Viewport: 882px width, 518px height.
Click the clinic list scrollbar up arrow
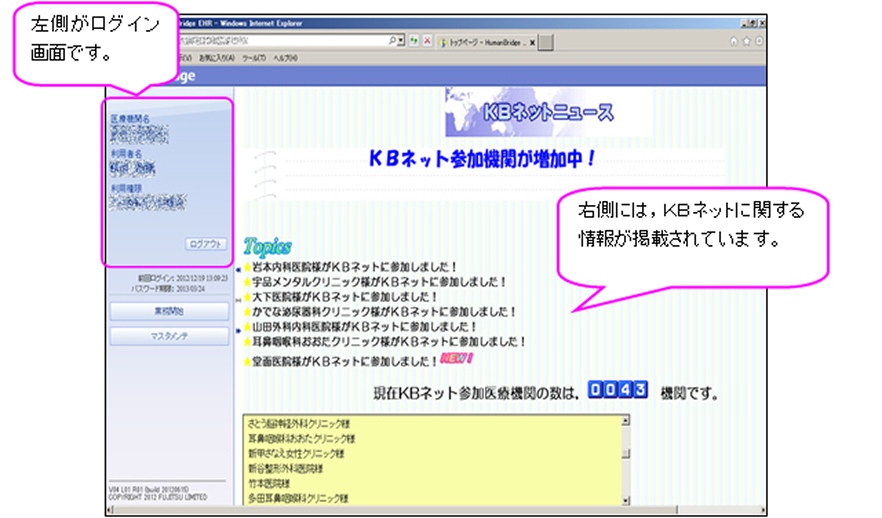626,421
